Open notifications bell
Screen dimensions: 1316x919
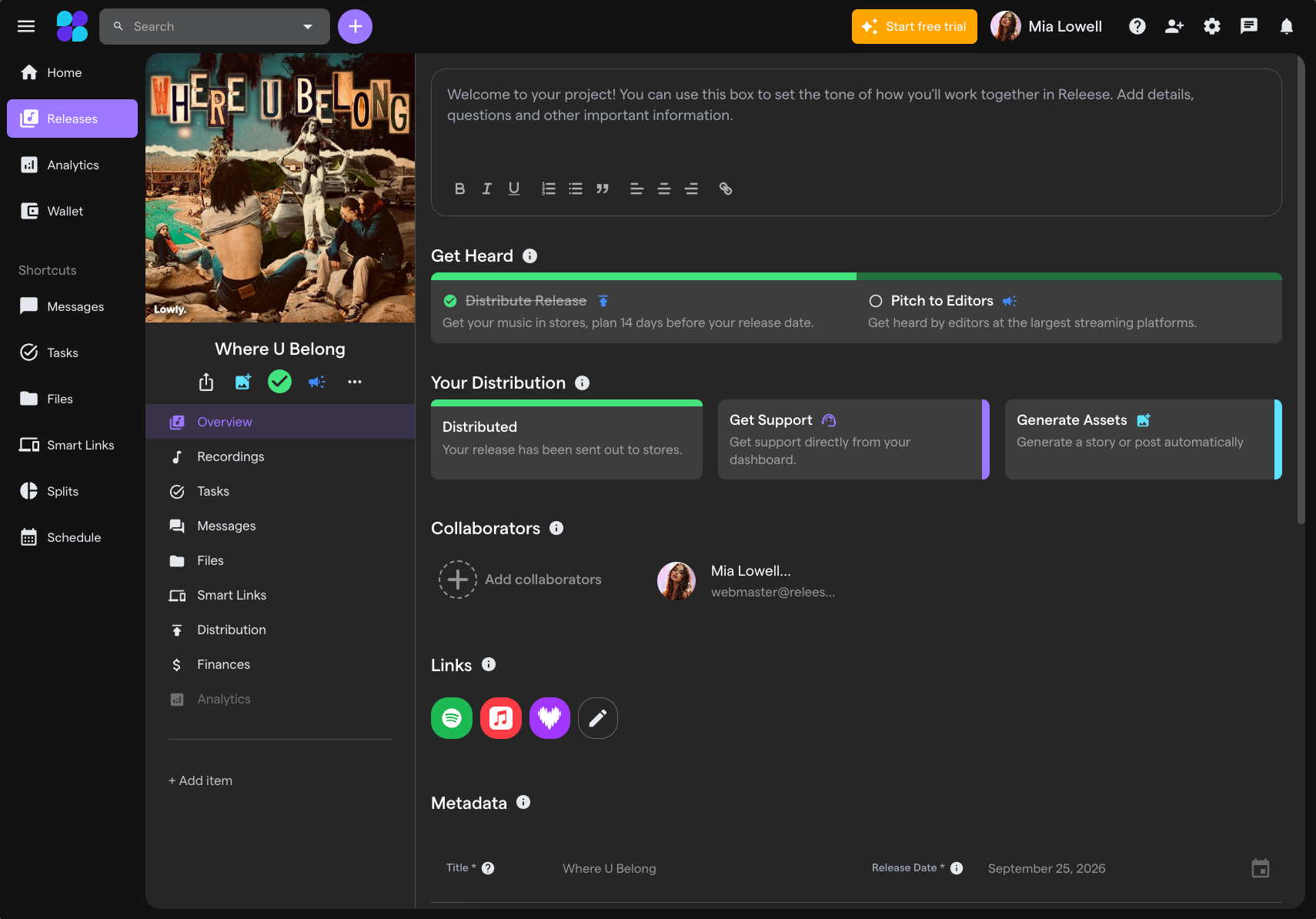1287,26
